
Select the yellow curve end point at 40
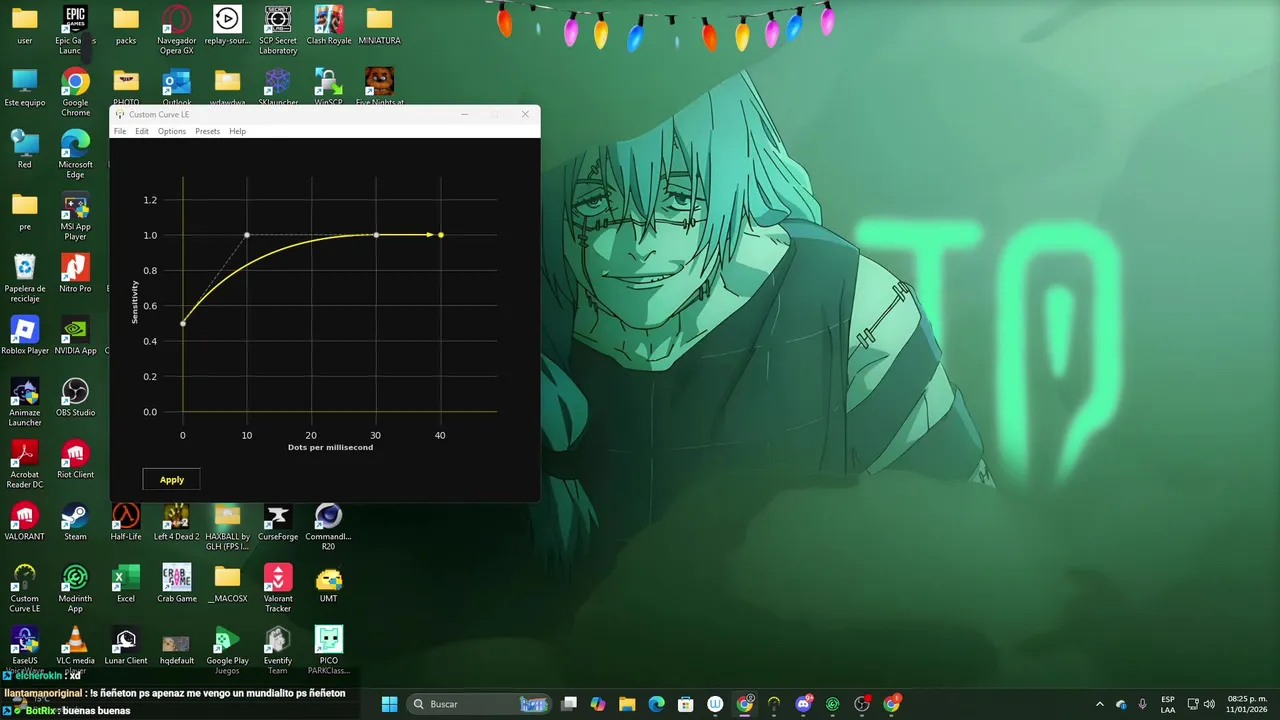tap(441, 235)
